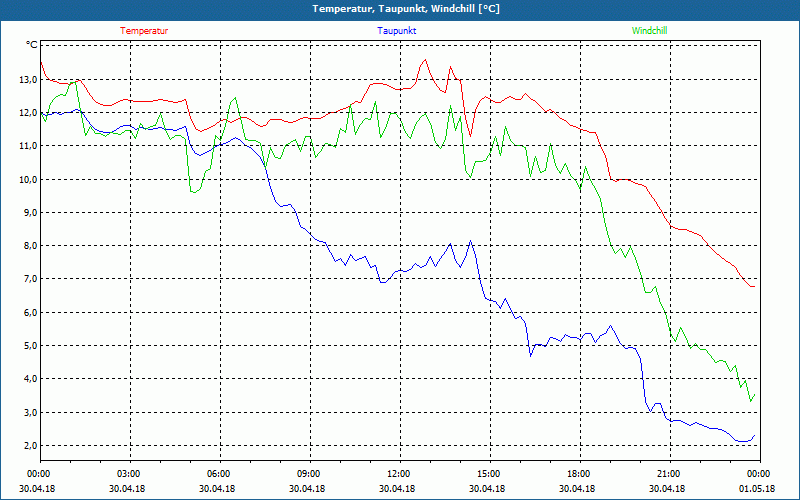Click the 8,0 y-axis value

coord(30,246)
